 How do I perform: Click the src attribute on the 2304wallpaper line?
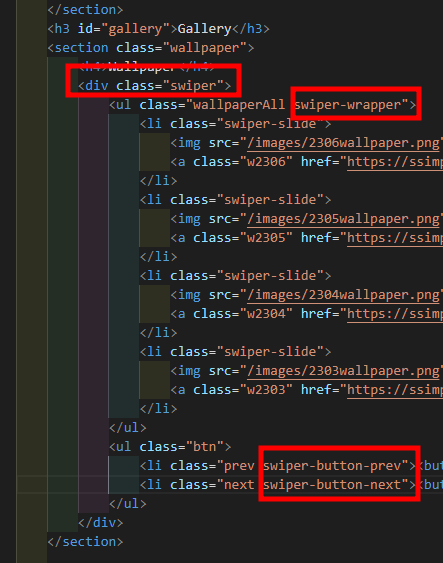click(x=220, y=295)
